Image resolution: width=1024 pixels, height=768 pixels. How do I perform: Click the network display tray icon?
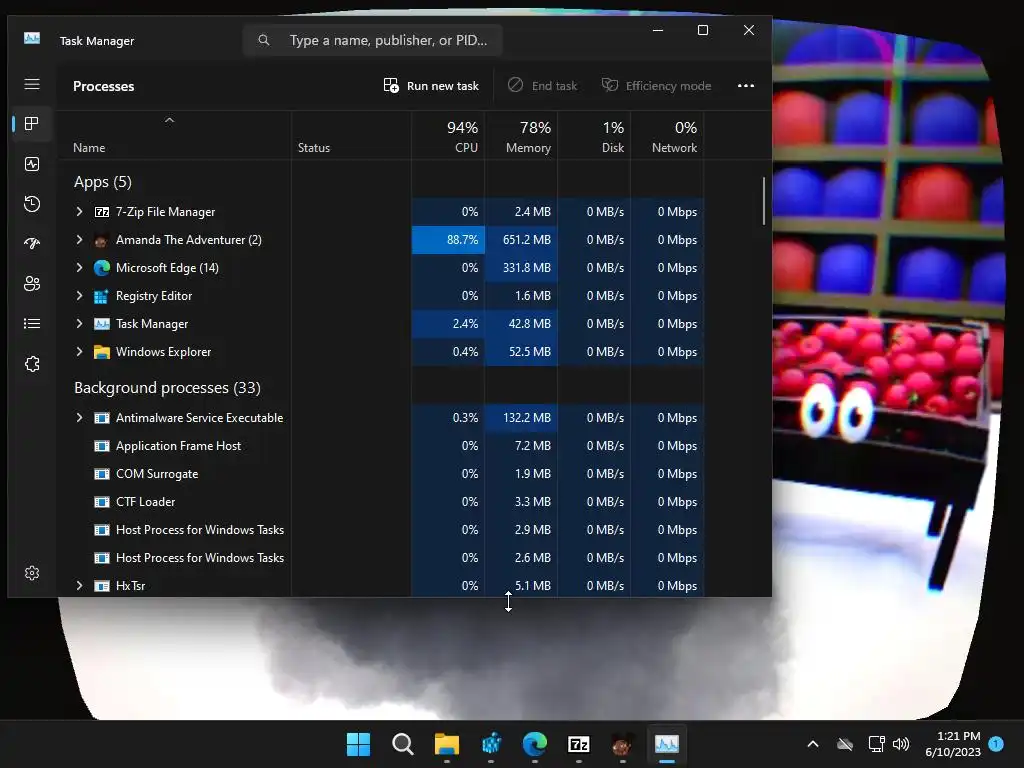(876, 744)
